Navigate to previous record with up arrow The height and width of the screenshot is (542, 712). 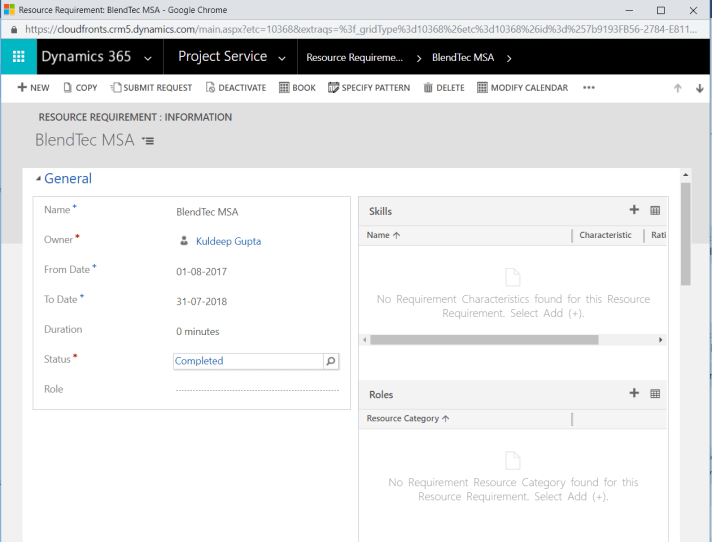[677, 88]
